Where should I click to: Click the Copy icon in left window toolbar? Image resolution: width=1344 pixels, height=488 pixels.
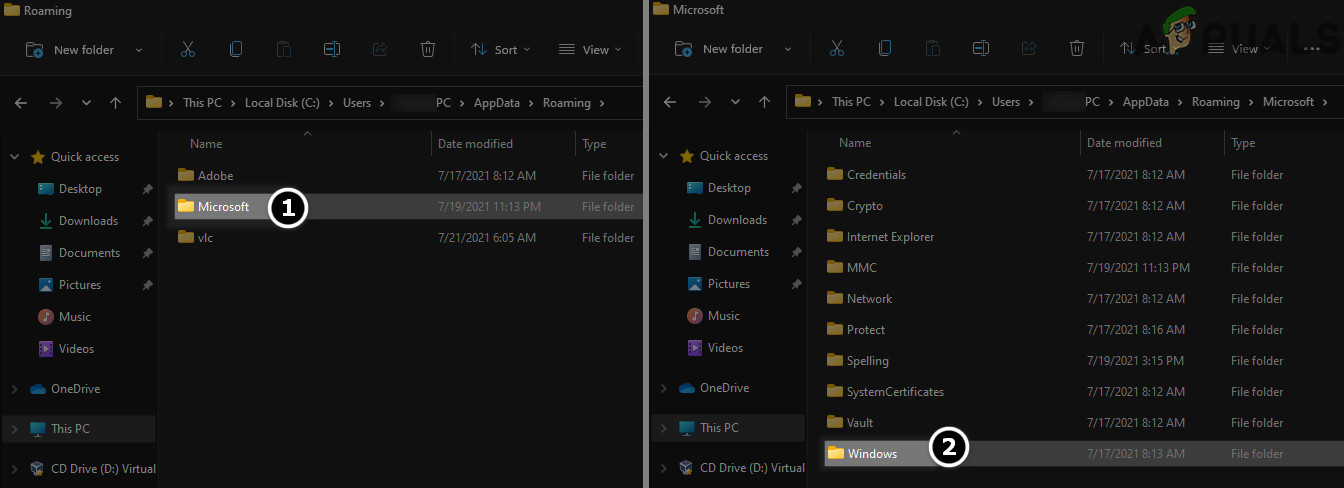[x=236, y=49]
